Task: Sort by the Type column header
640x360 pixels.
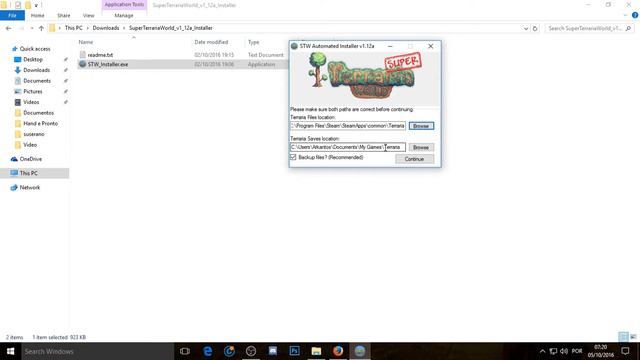Action: 253,42
